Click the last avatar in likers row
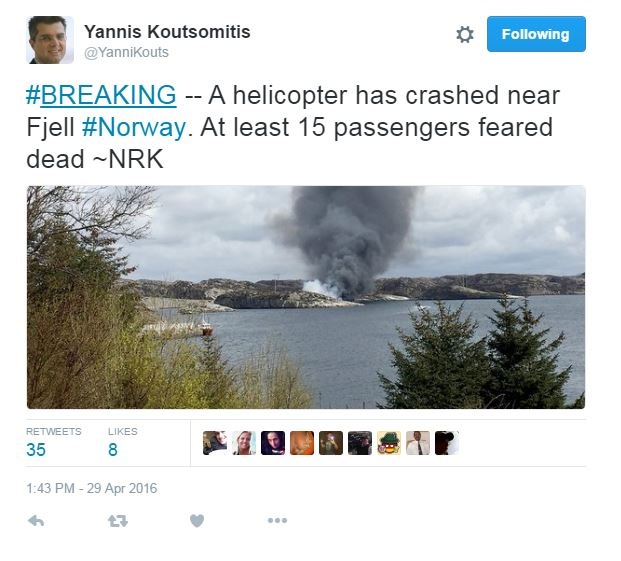Screen dimensions: 621x561 click(x=447, y=443)
